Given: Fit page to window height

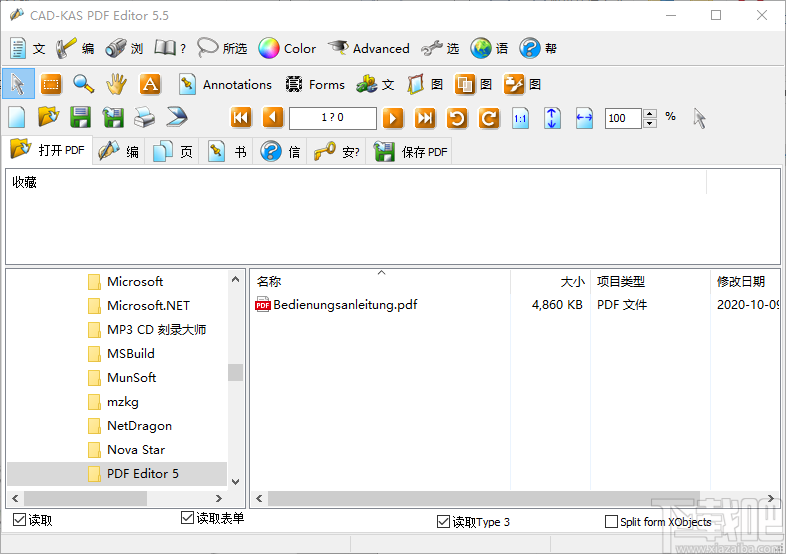Looking at the screenshot, I should point(552,118).
